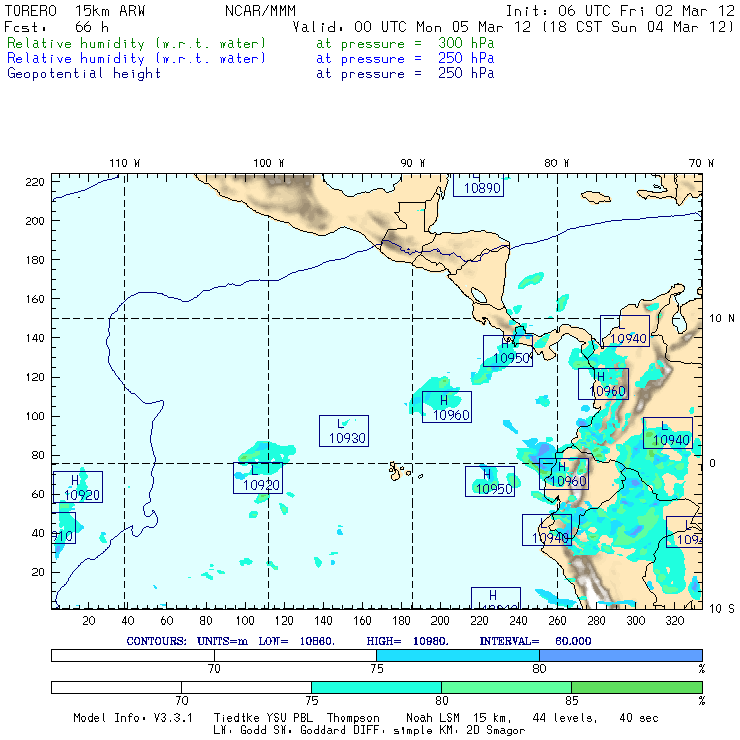Click the 10 S latitude label
The height and width of the screenshot is (740, 740).
click(720, 608)
